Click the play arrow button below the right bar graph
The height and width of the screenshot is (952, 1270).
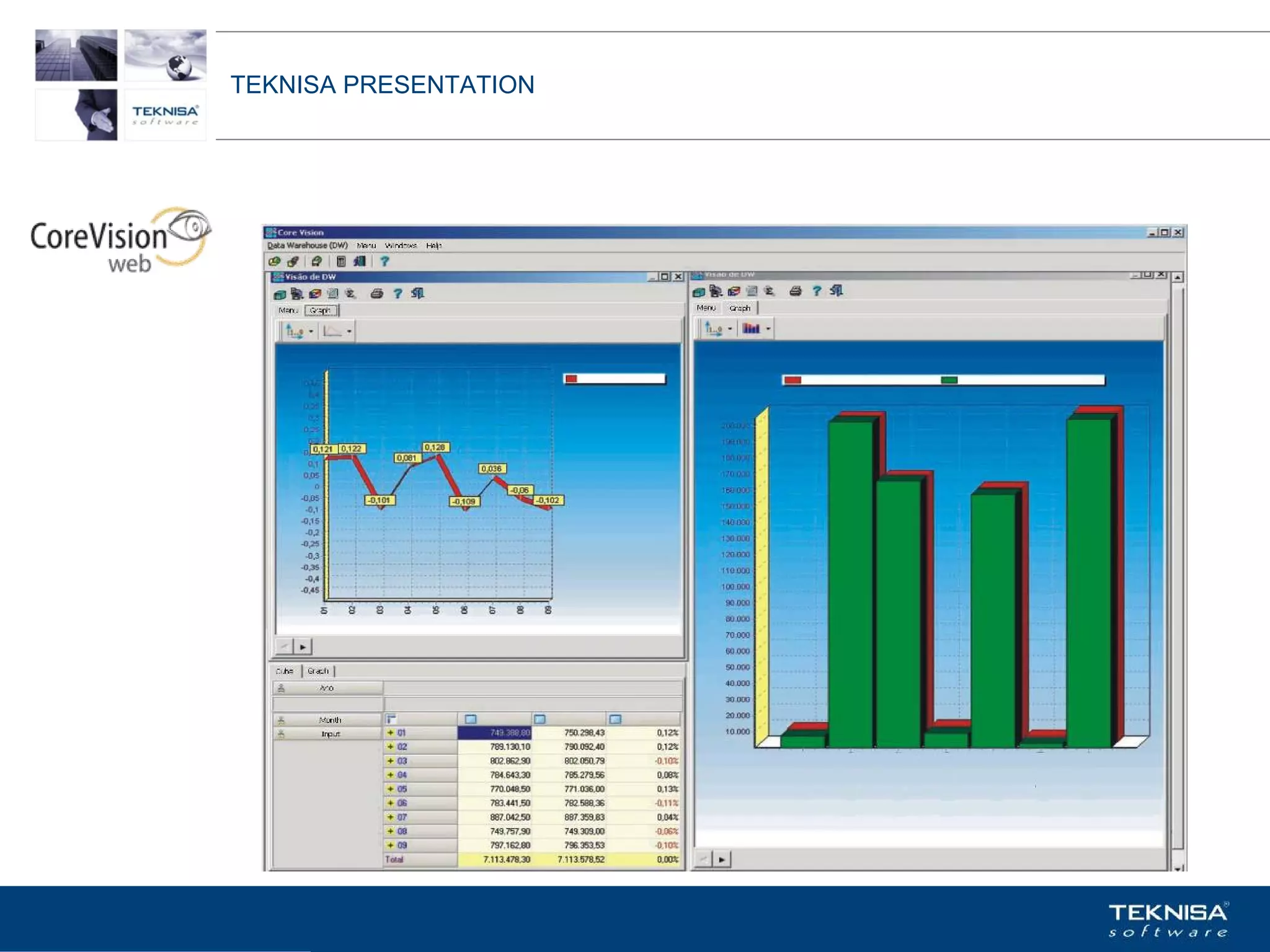tap(722, 859)
